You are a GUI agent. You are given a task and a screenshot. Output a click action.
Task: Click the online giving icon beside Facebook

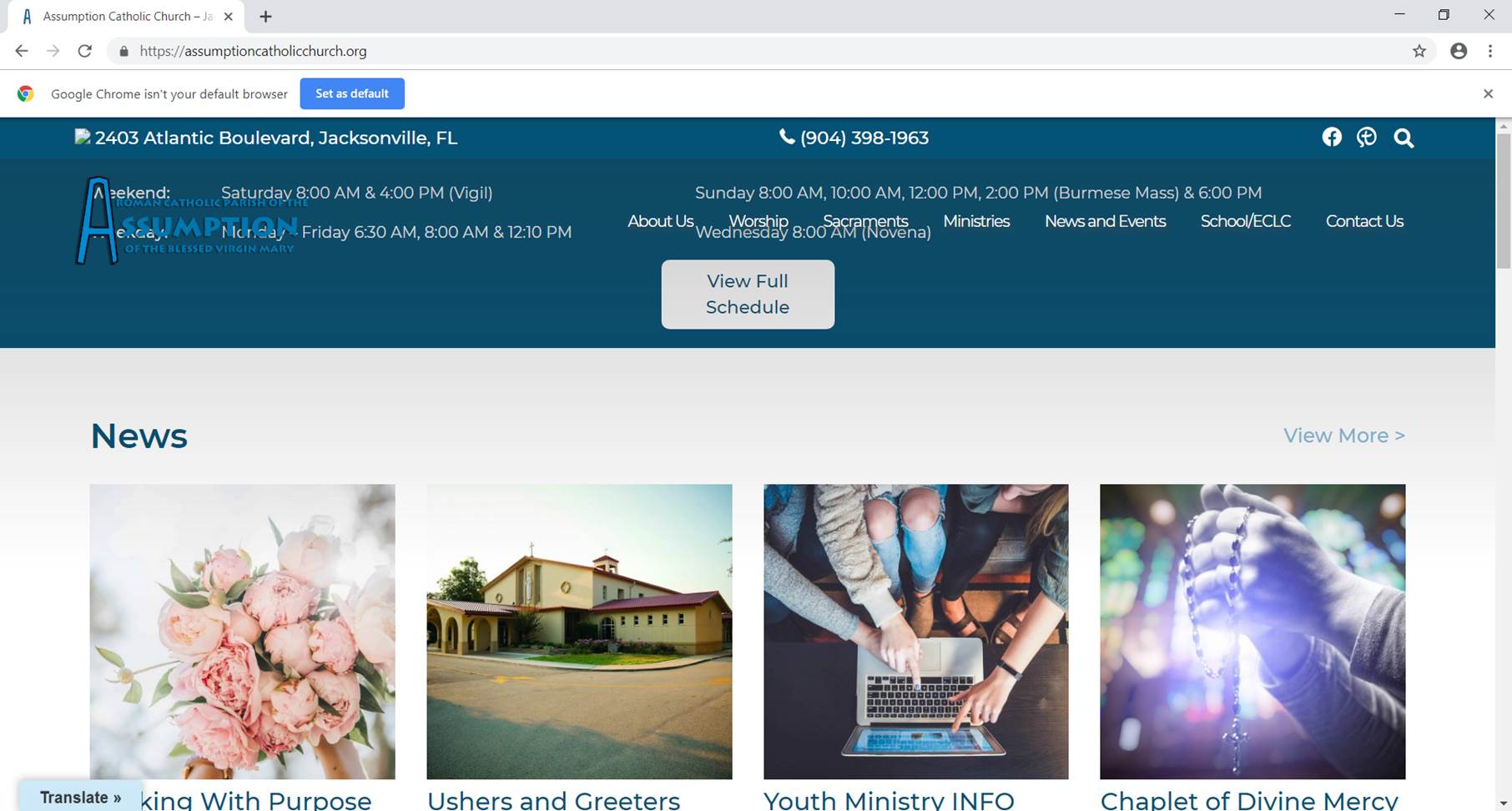coord(1367,138)
